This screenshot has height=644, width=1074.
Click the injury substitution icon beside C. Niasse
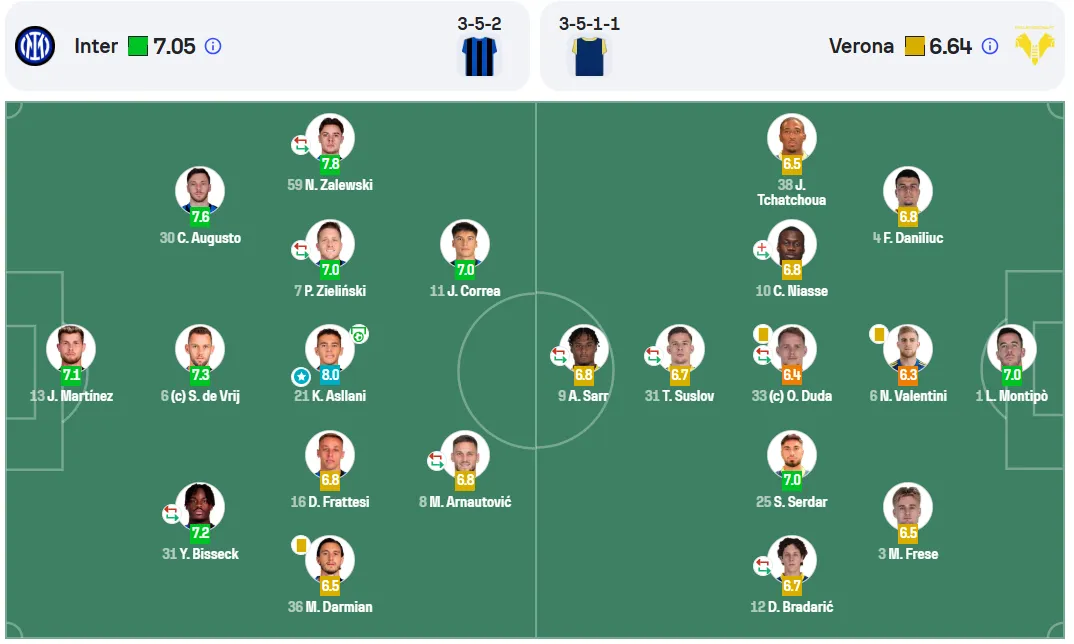(762, 250)
